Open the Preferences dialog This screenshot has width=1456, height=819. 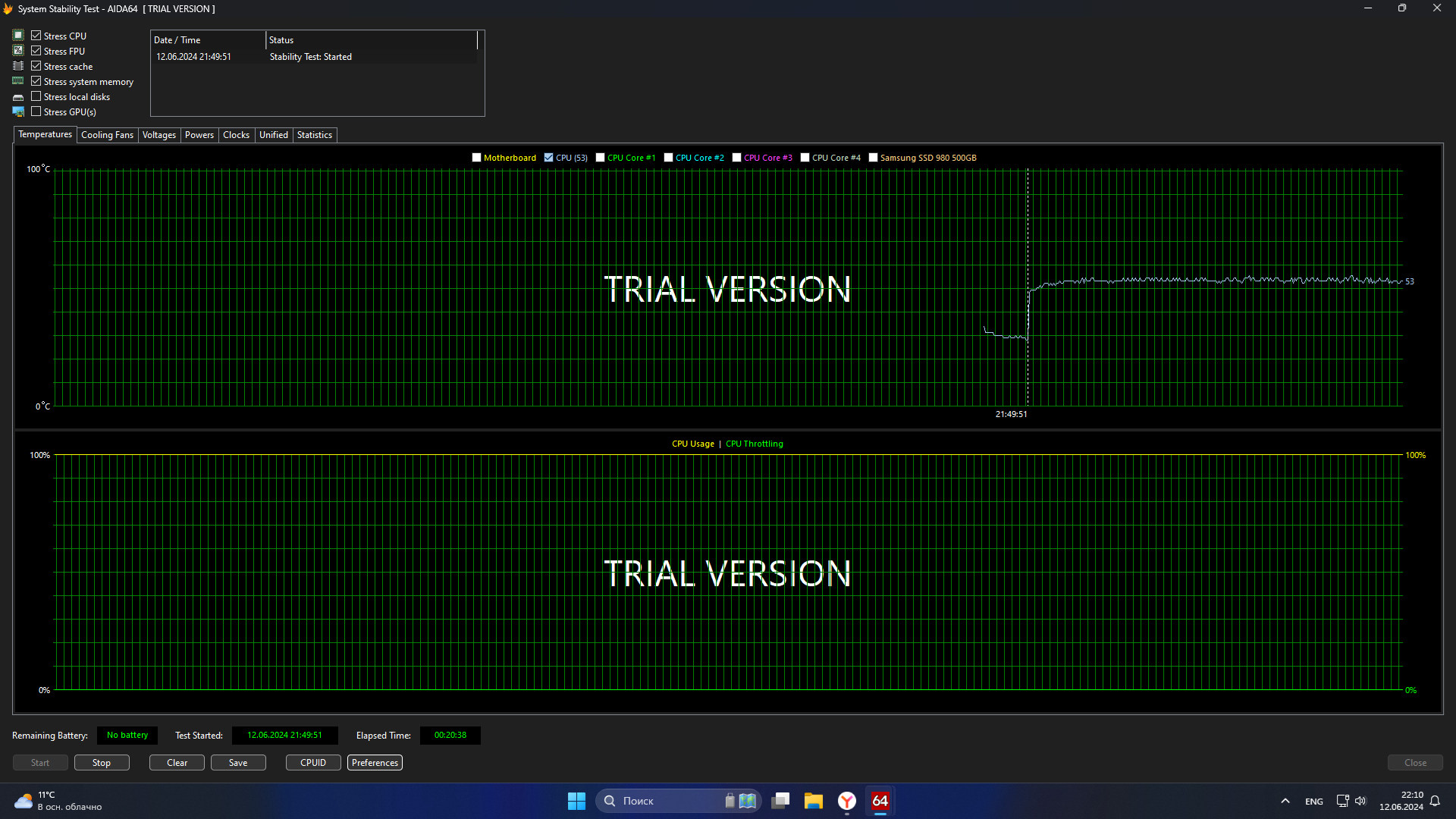[375, 763]
